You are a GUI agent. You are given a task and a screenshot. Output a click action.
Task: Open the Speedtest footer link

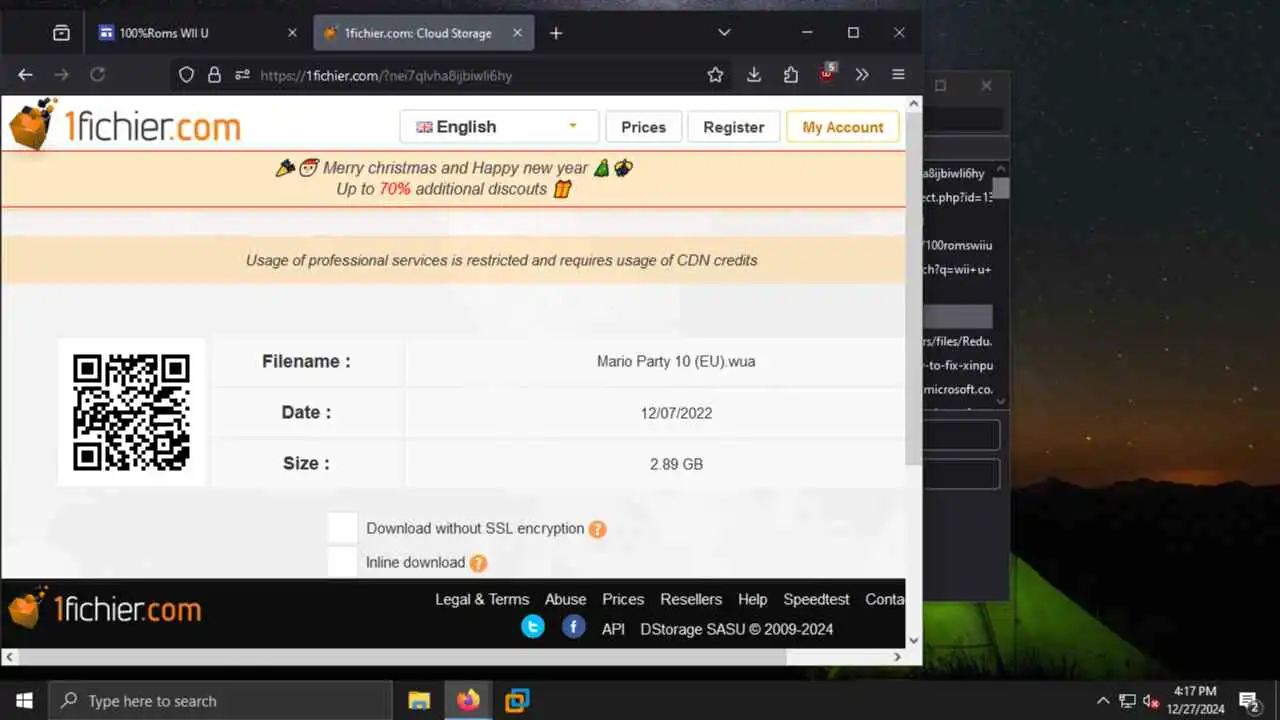pyautogui.click(x=816, y=599)
